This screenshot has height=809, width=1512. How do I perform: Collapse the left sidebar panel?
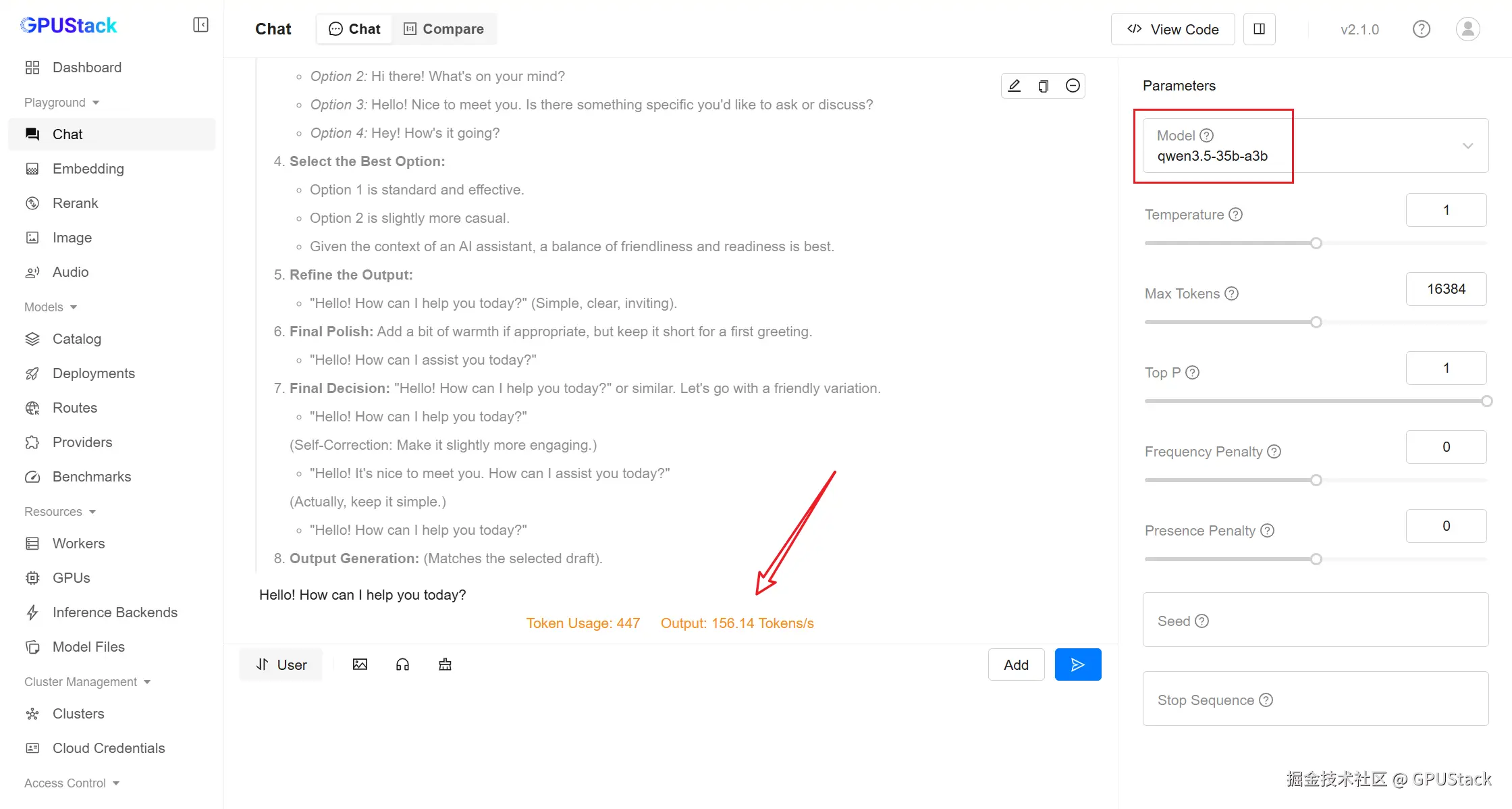click(x=200, y=25)
